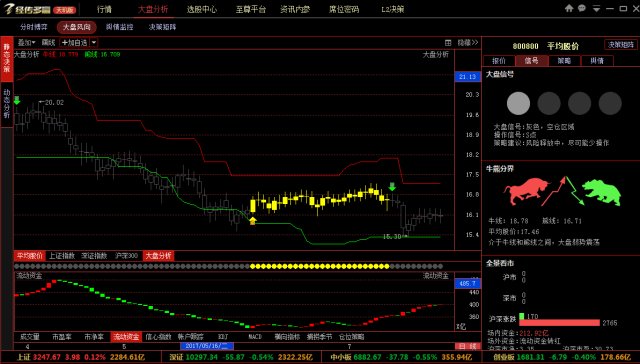Expand the 叠加 overlay dropdown
Screen dimensions: 640x364
coord(27,42)
